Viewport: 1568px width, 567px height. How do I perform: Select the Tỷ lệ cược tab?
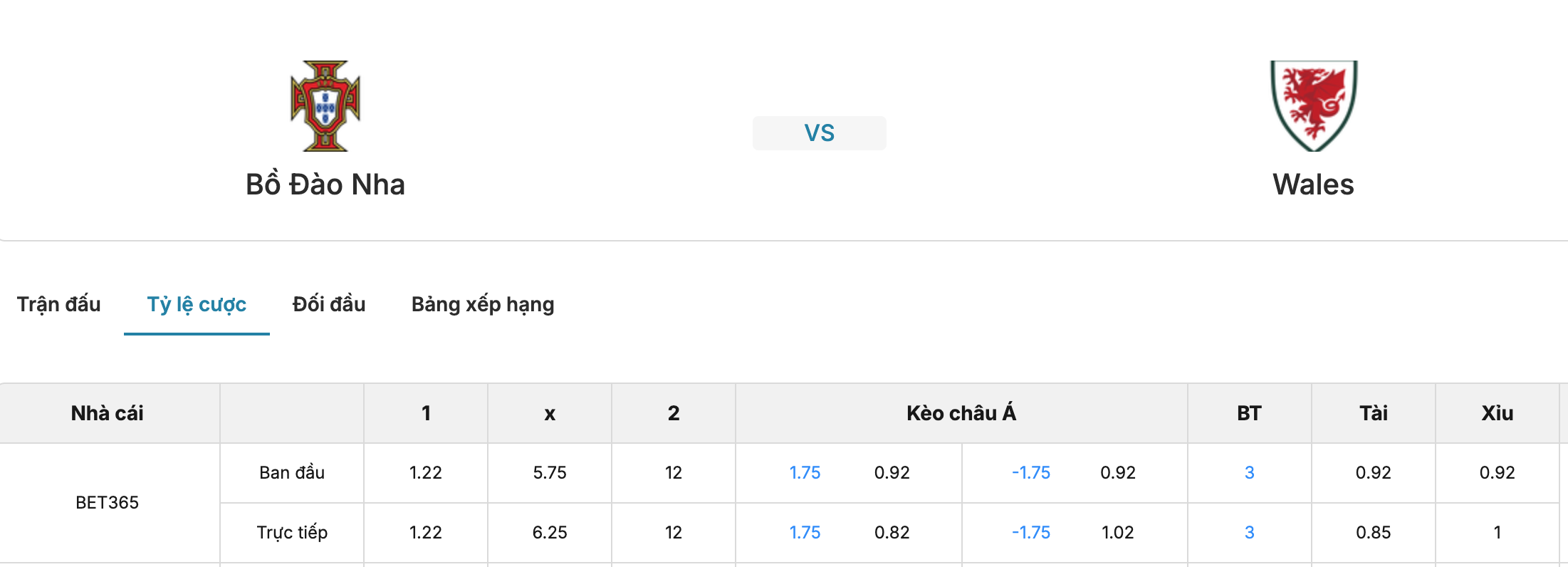[x=197, y=304]
